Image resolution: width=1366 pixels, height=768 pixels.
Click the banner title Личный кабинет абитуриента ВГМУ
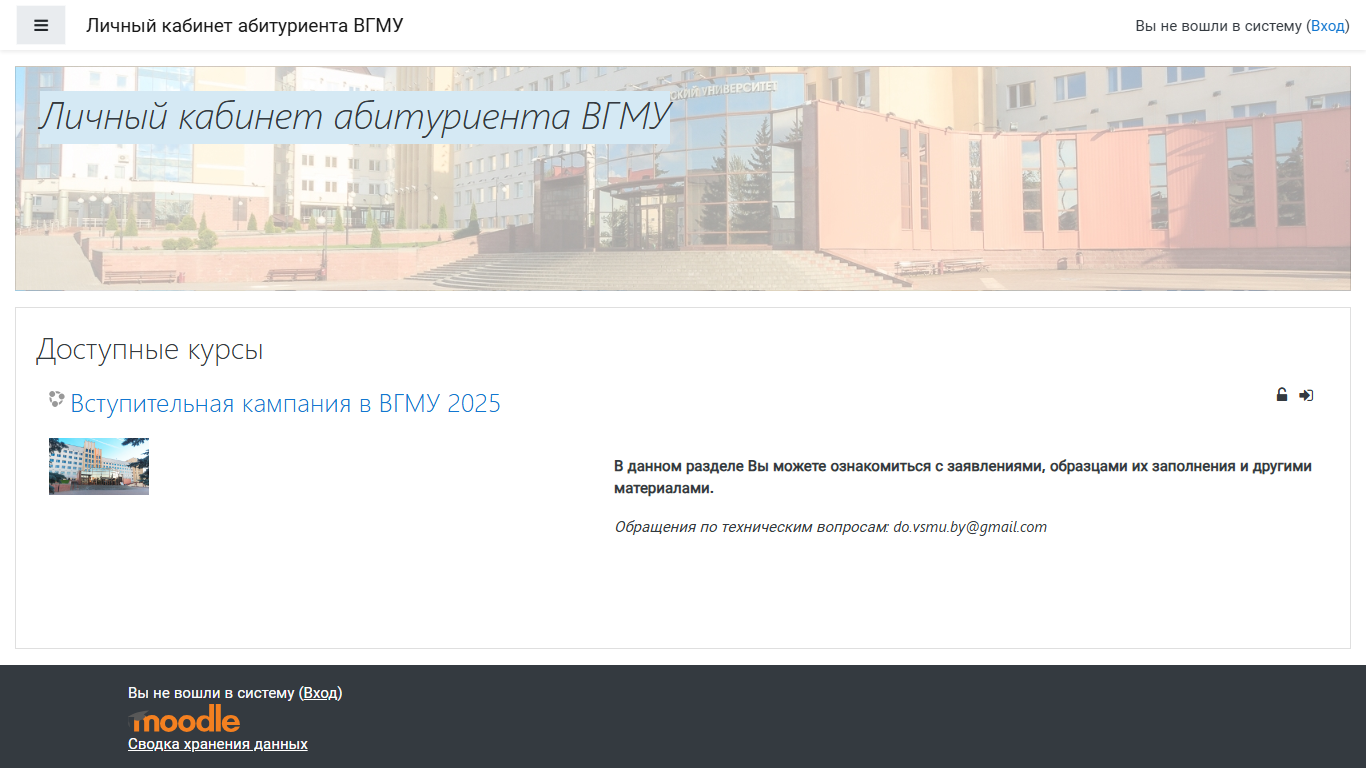tap(354, 117)
